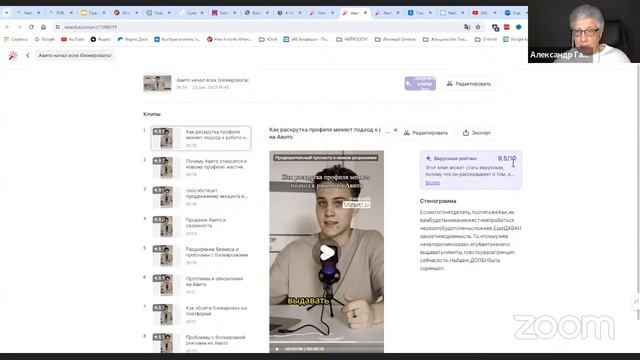
Task: Seek on the video progress bar
Action: (327, 342)
